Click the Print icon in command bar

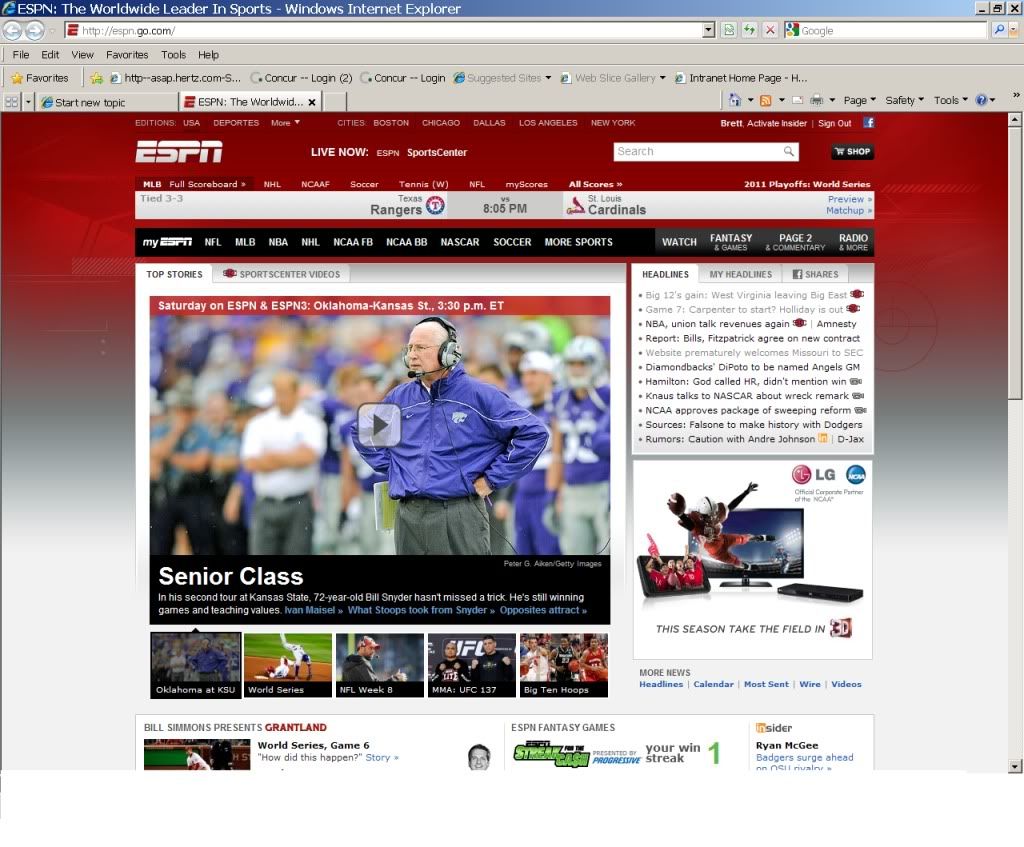tap(816, 100)
